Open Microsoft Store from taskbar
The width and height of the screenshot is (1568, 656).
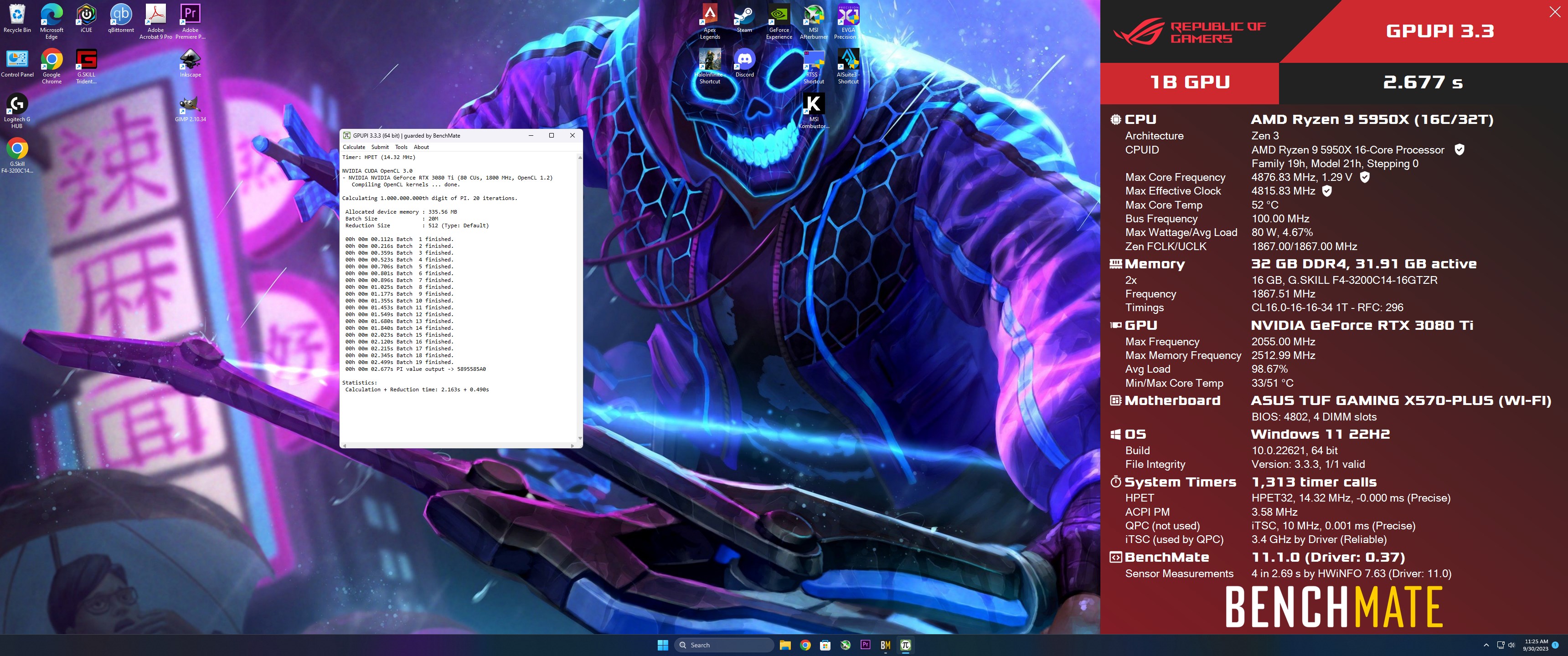pos(825,645)
